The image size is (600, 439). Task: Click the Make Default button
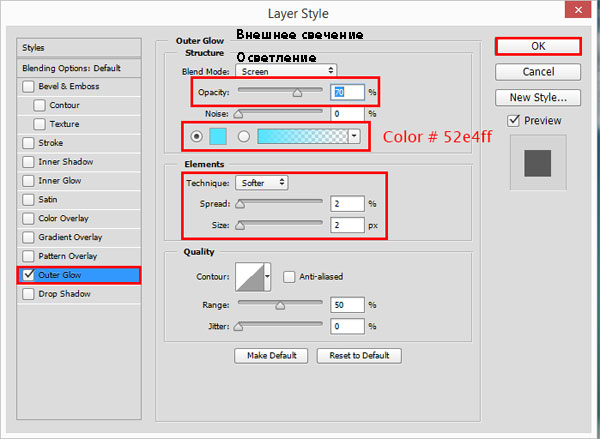click(271, 356)
